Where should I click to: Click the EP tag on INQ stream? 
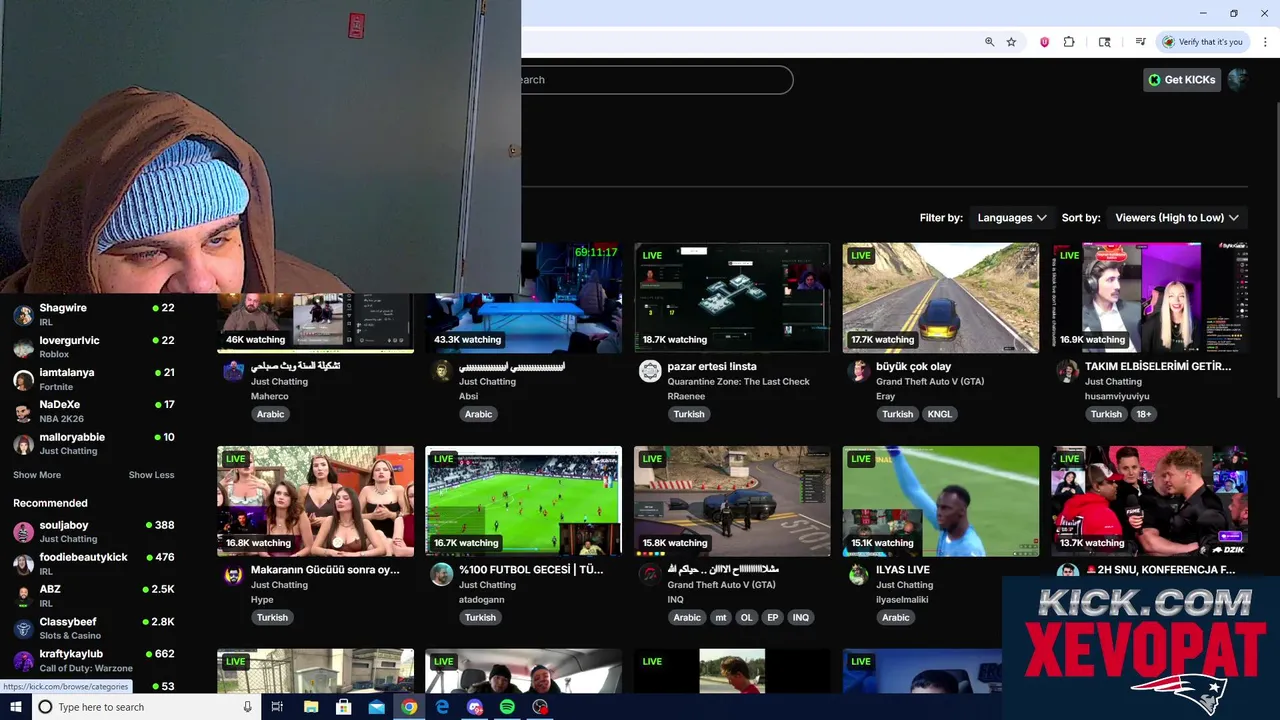772,617
